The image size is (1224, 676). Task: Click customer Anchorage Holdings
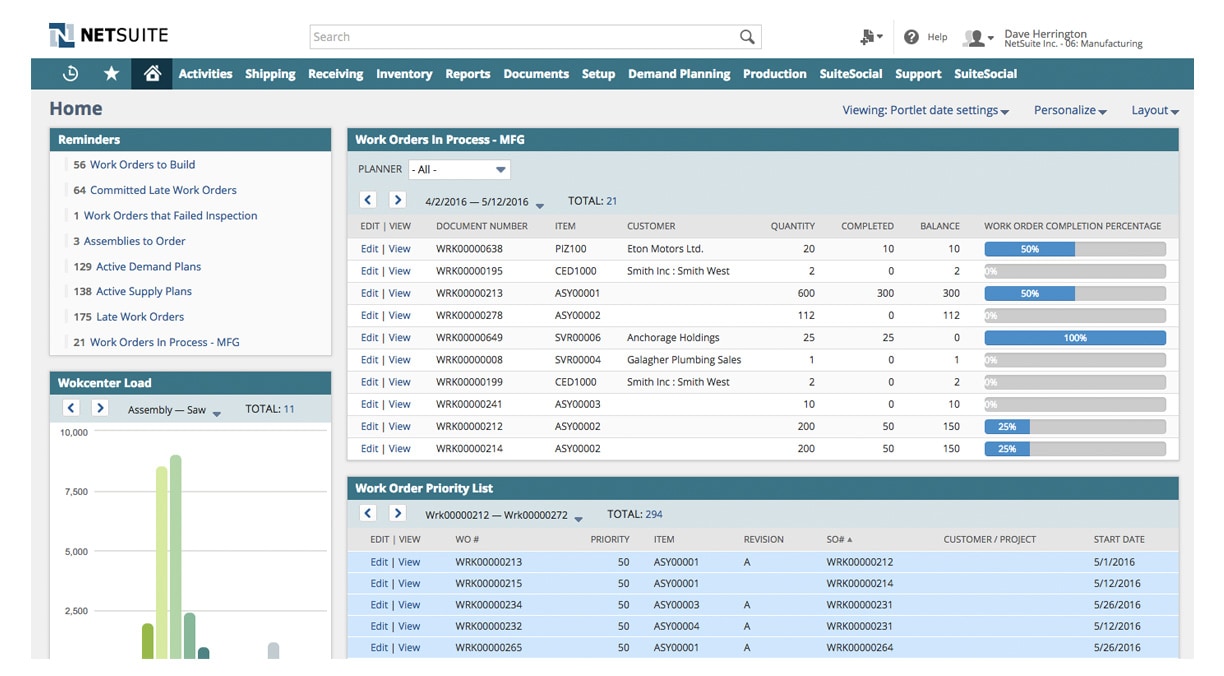tap(673, 338)
